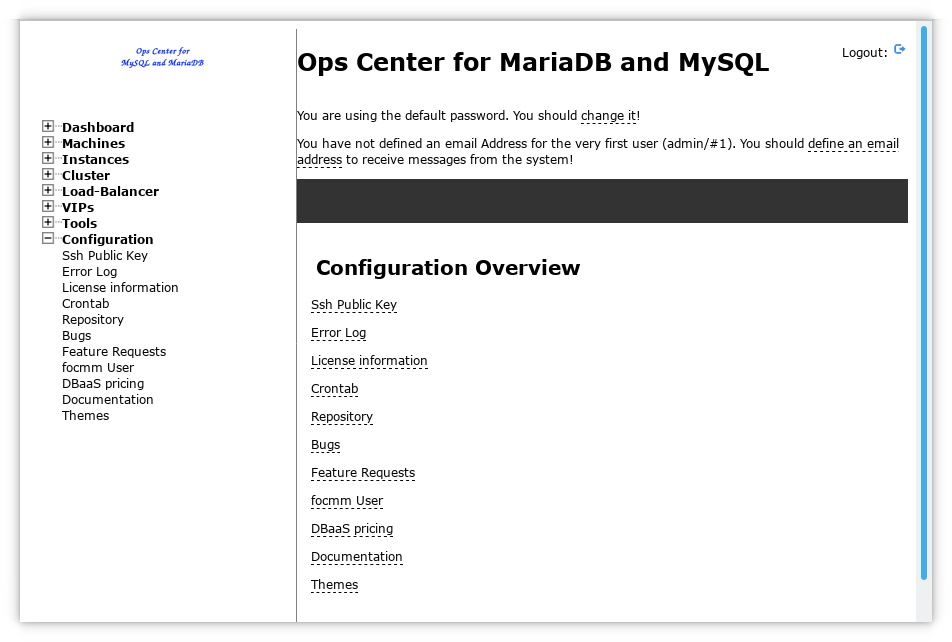Select Documentation in sidebar tree
This screenshot has height=642, width=952.
(107, 400)
